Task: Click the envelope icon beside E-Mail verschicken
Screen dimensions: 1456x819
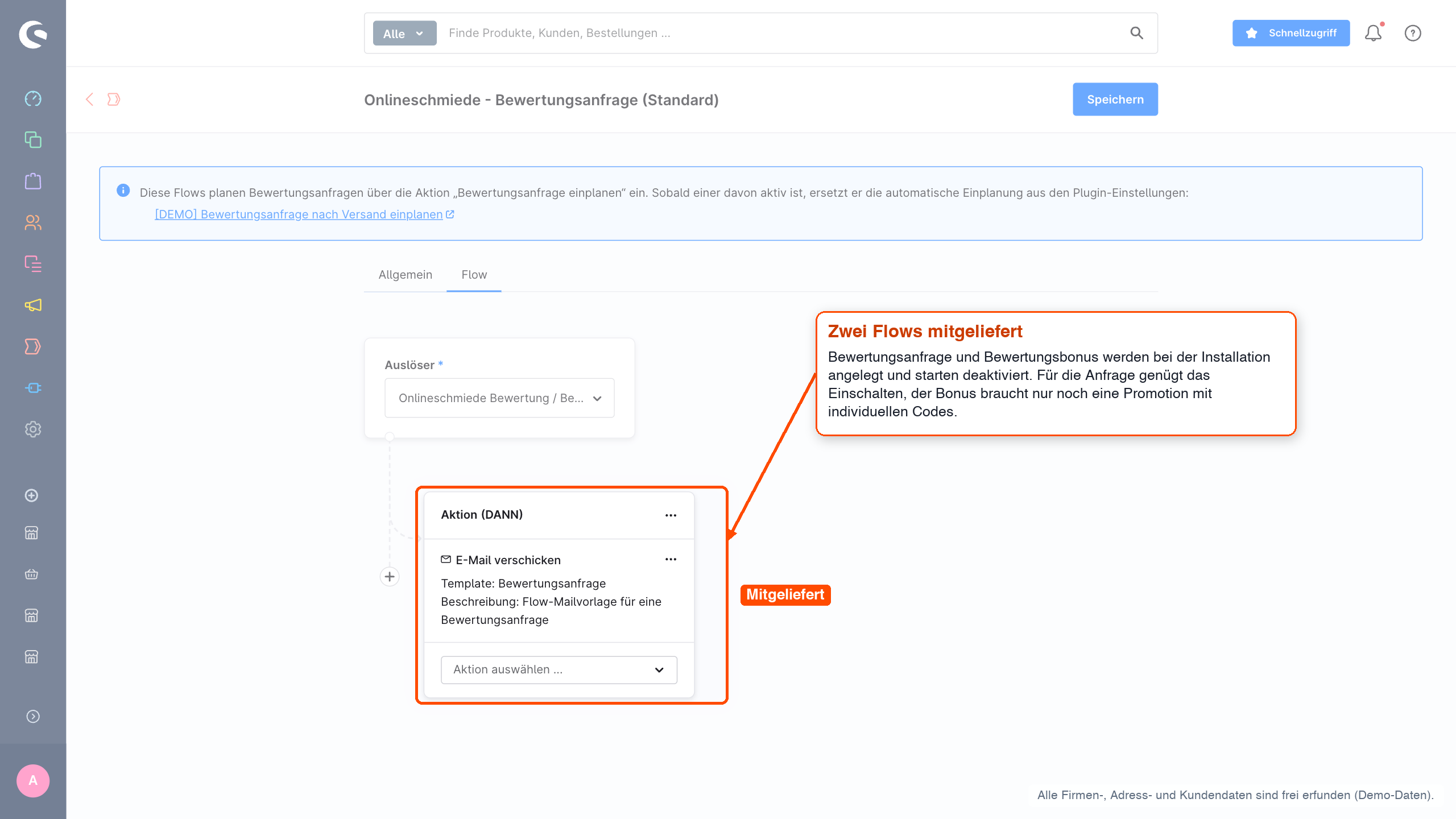Action: pos(446,560)
